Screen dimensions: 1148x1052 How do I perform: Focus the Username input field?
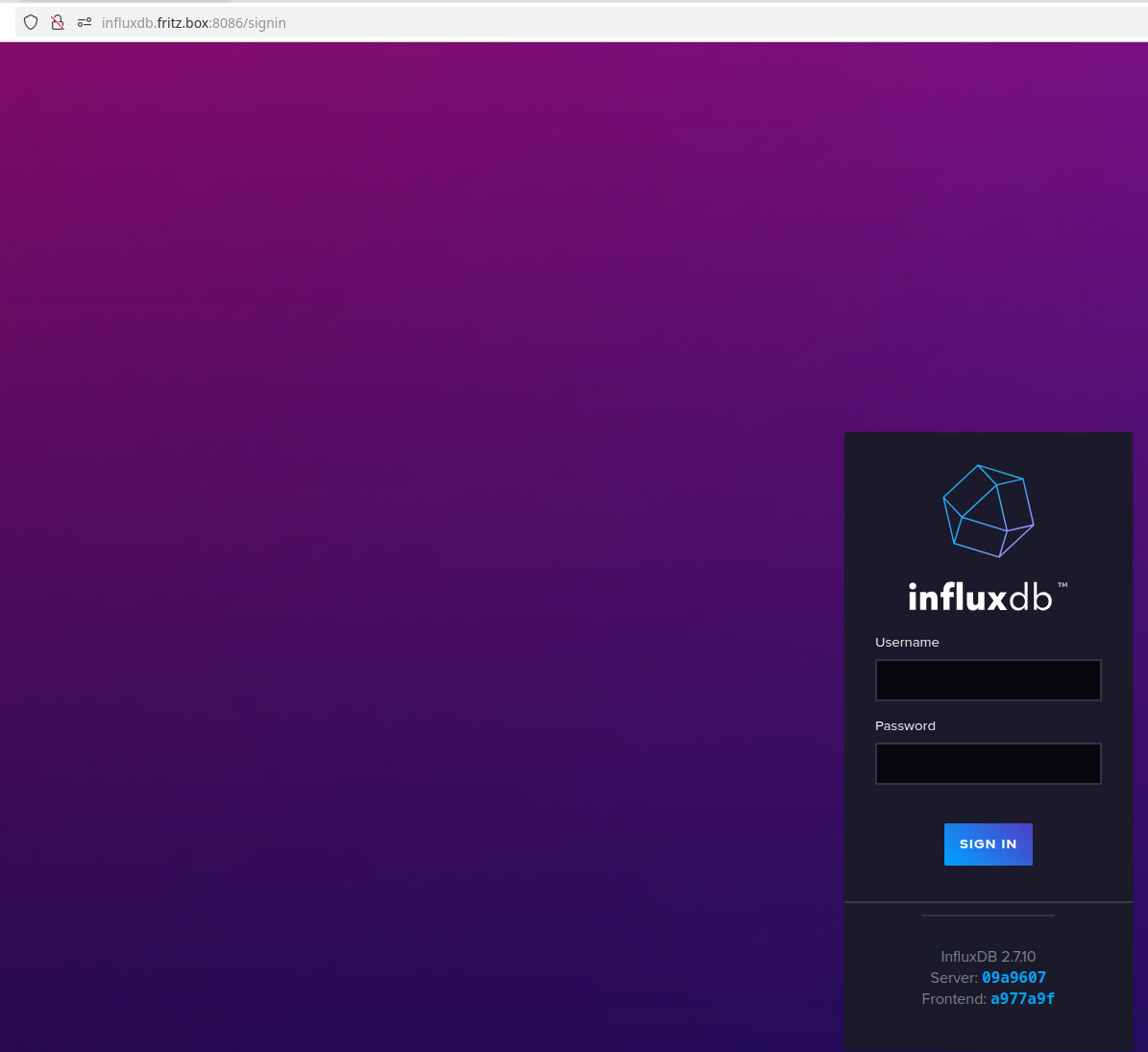pos(988,680)
